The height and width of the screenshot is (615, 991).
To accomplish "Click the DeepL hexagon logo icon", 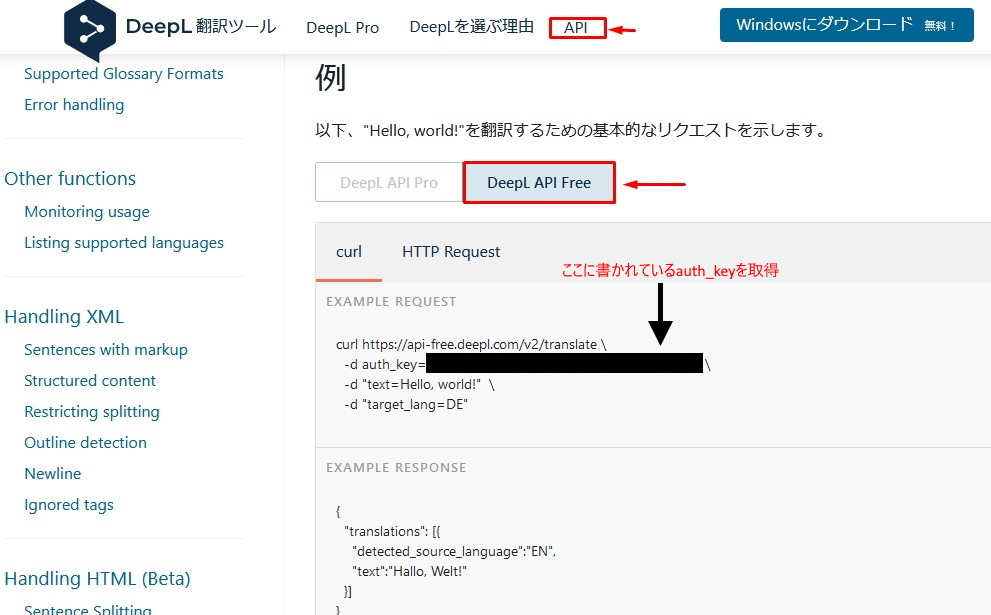I will click(90, 29).
